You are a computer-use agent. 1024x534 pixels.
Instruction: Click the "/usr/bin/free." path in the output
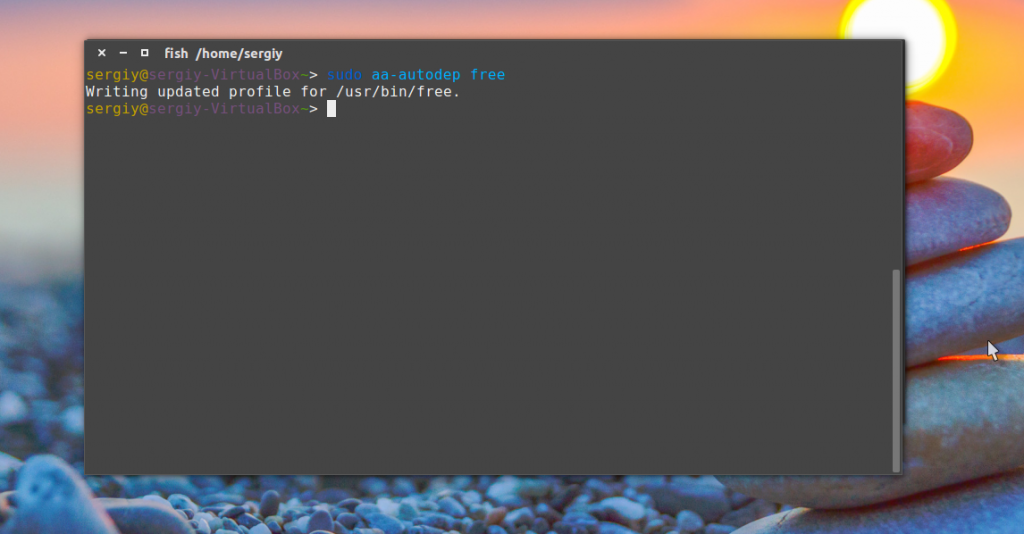398,92
